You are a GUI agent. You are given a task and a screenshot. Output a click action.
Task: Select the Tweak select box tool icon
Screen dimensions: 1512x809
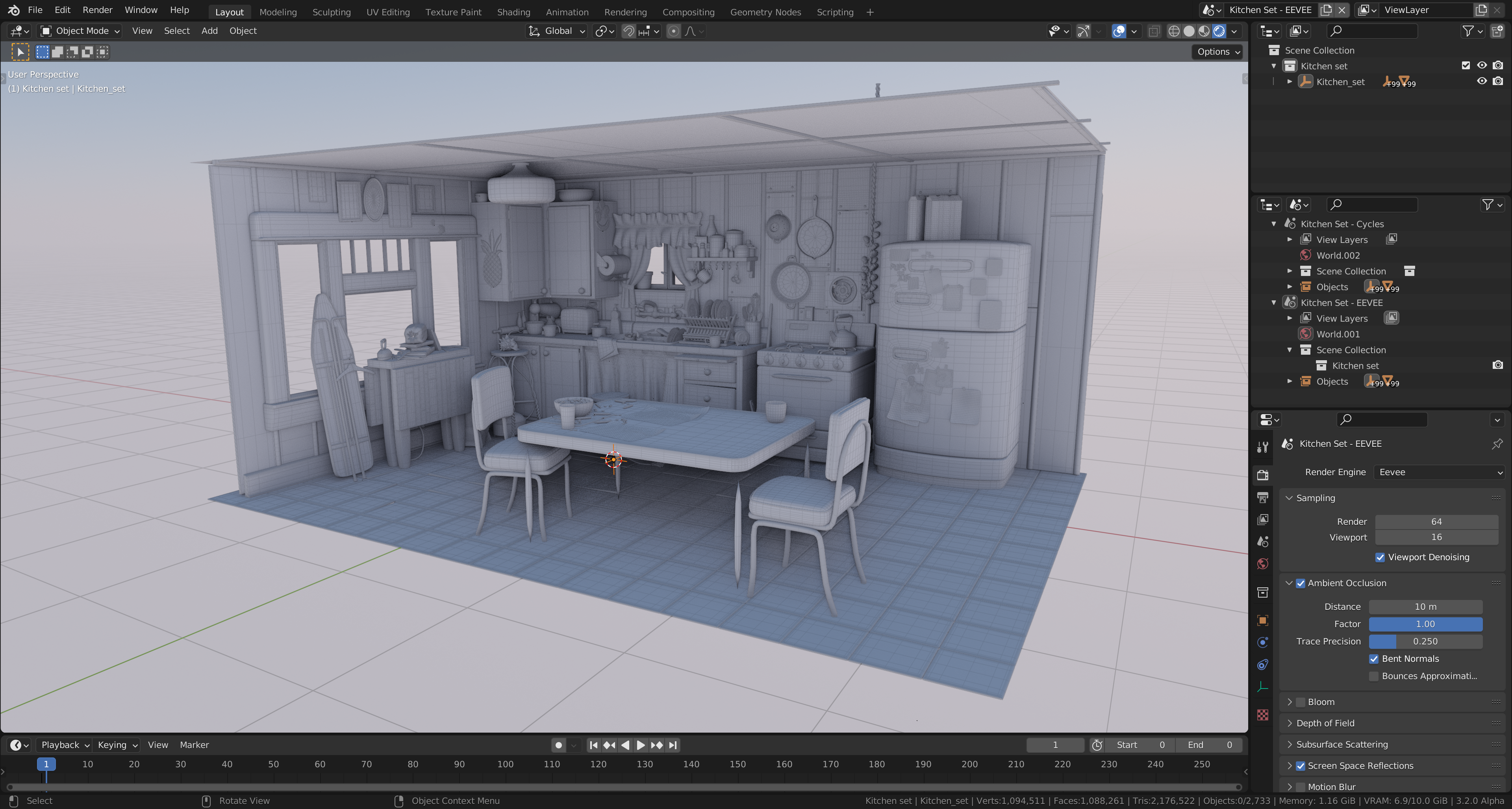20,52
